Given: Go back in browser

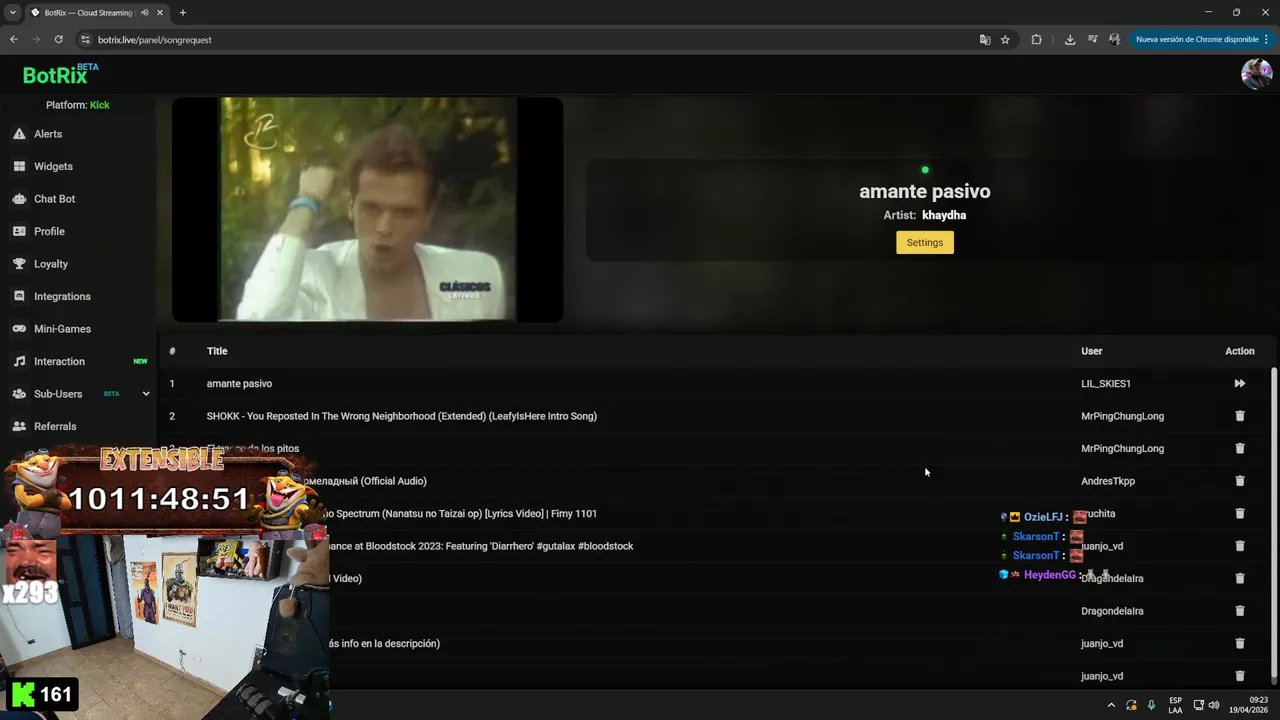Looking at the screenshot, I should pyautogui.click(x=13, y=39).
